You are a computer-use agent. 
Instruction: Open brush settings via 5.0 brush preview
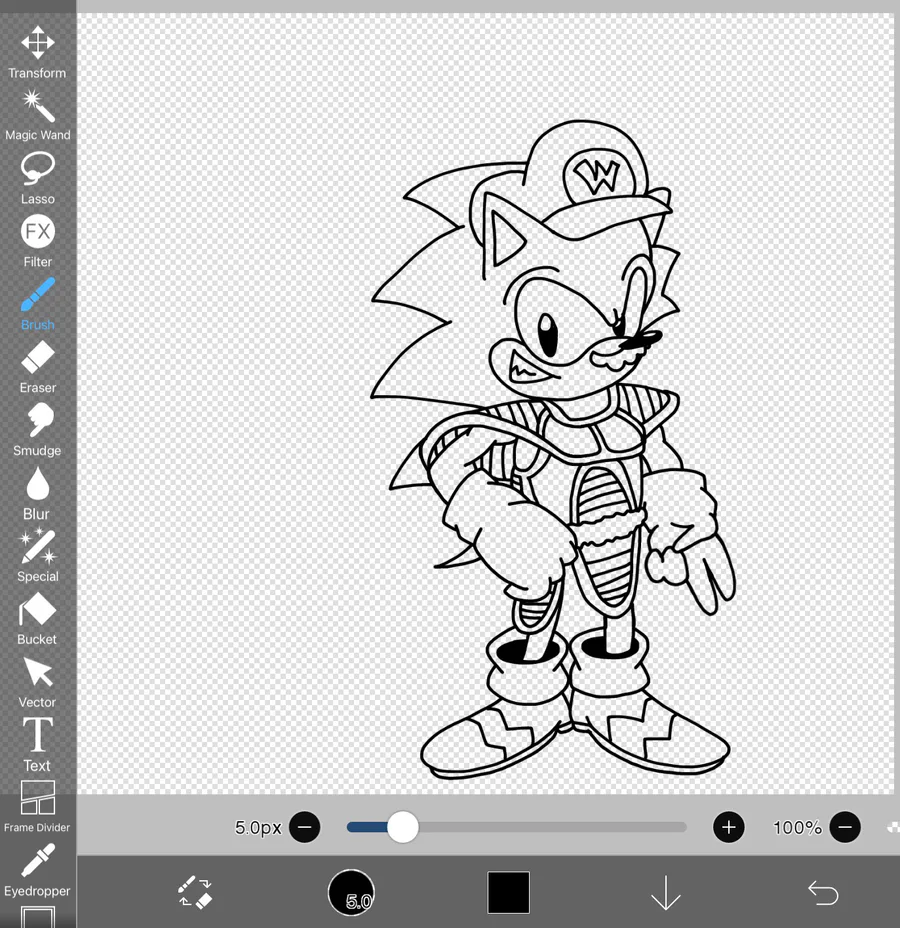(x=351, y=892)
